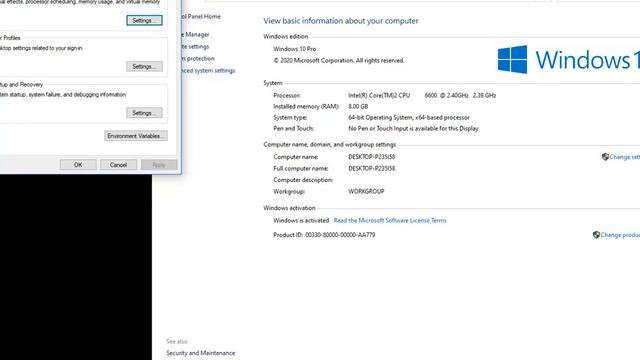Select installed memory value 8.00 GB

coord(358,106)
